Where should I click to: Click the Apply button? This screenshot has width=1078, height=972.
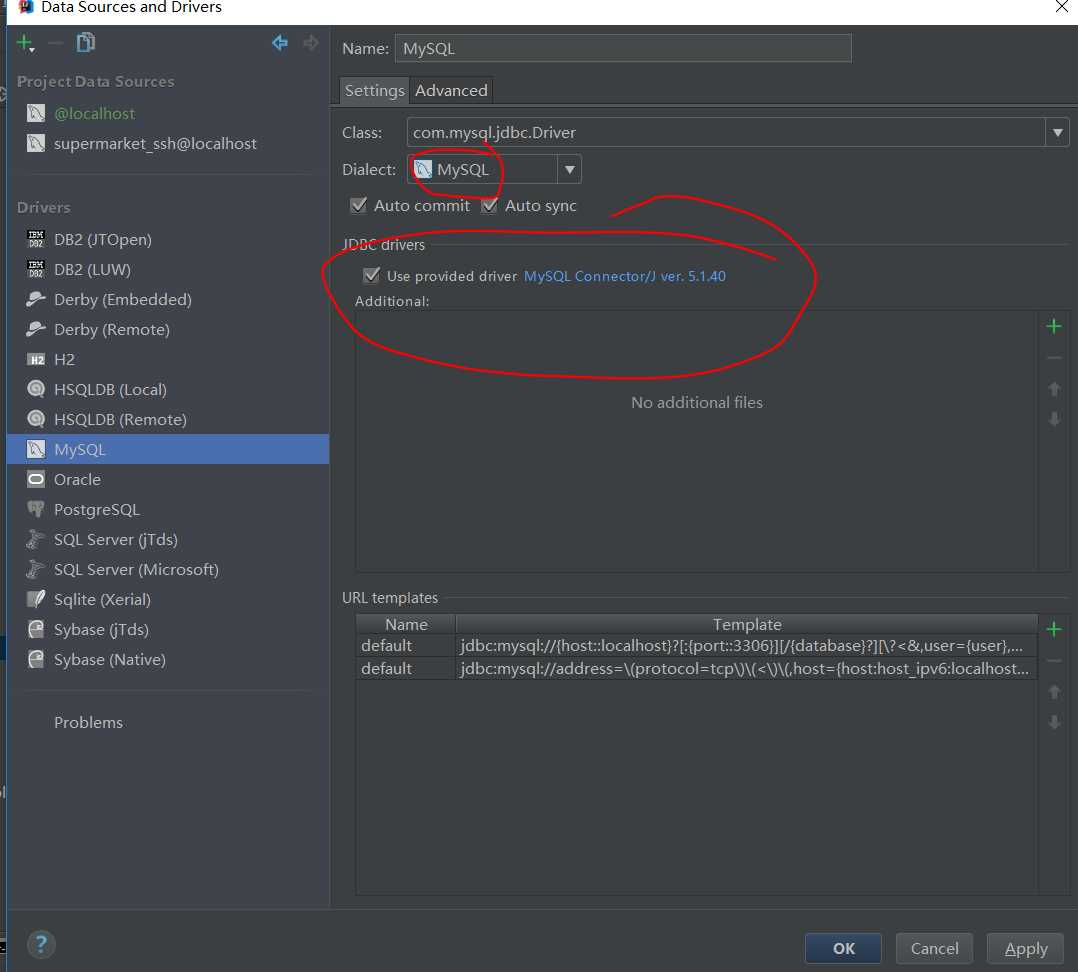pyautogui.click(x=1025, y=949)
